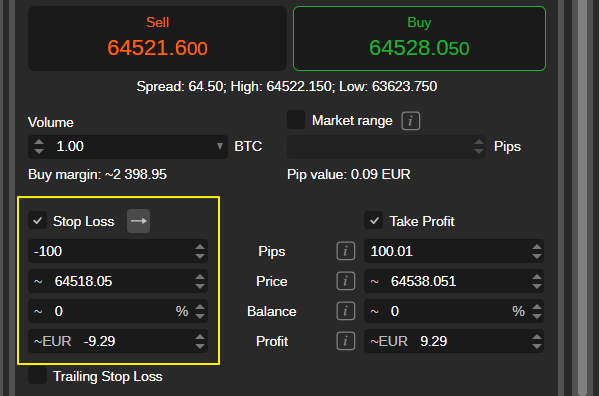Uncheck the Stop Loss checkbox

pos(37,221)
